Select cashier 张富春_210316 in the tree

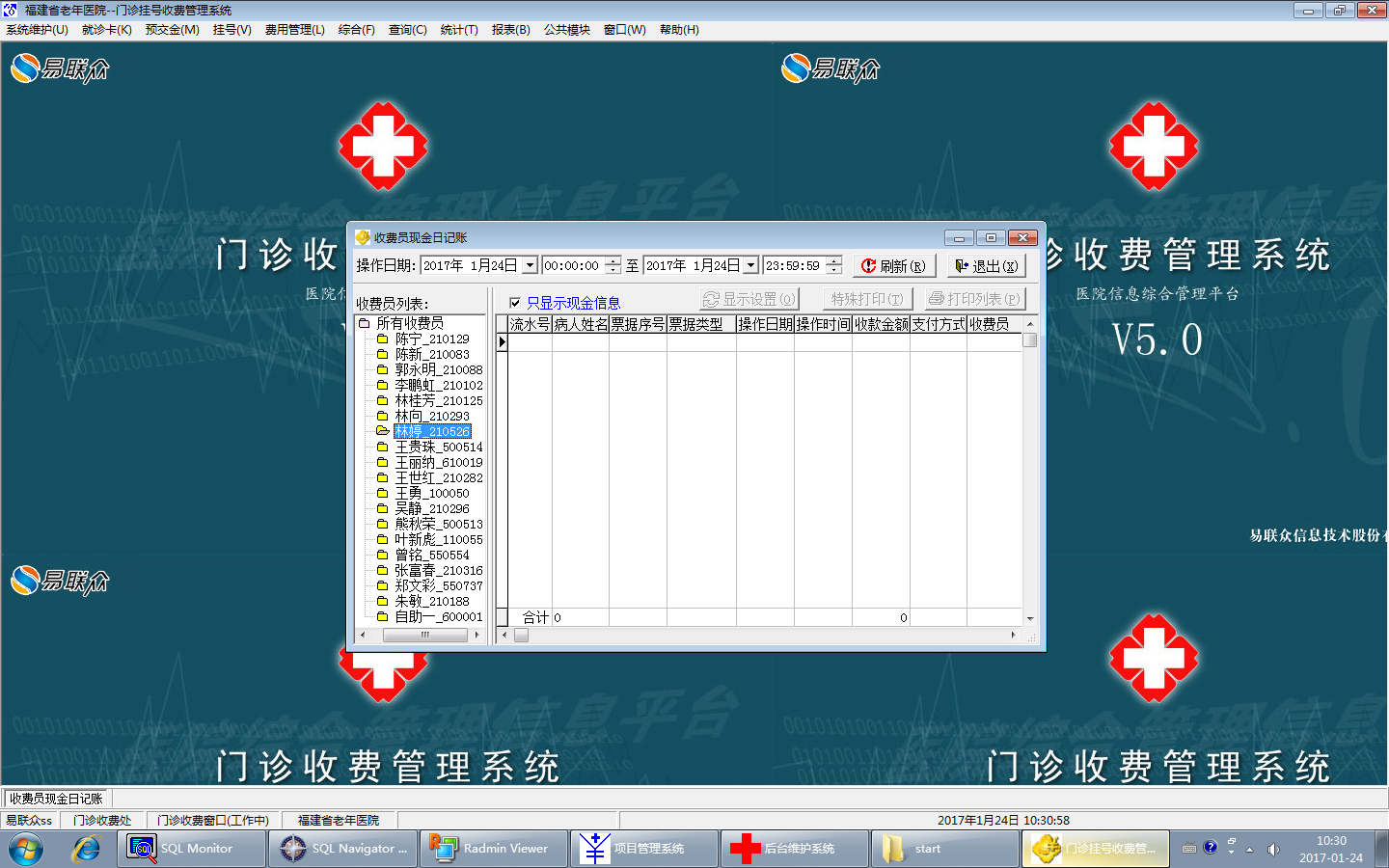click(x=439, y=570)
